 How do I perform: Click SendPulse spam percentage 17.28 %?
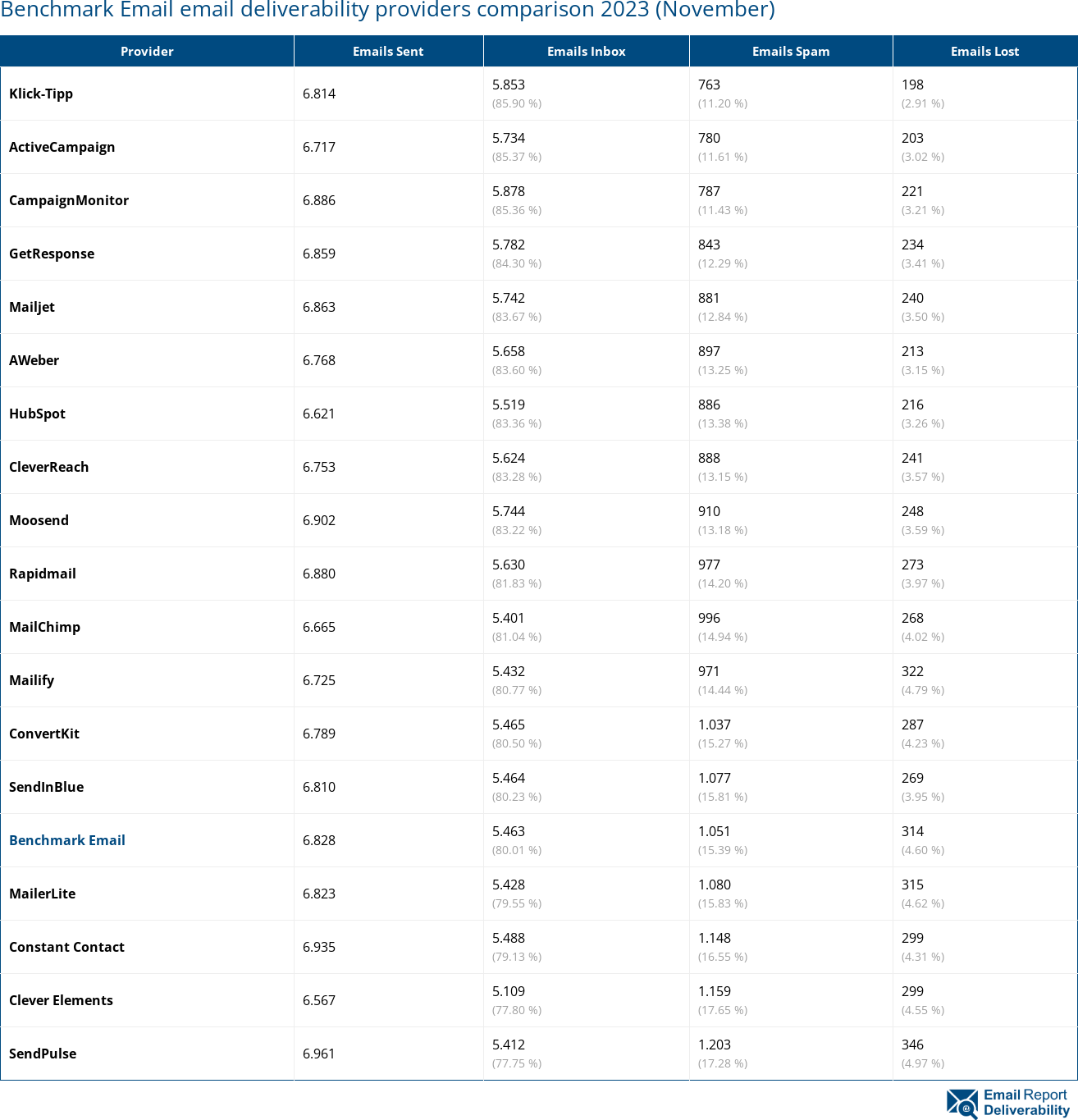(x=723, y=1063)
